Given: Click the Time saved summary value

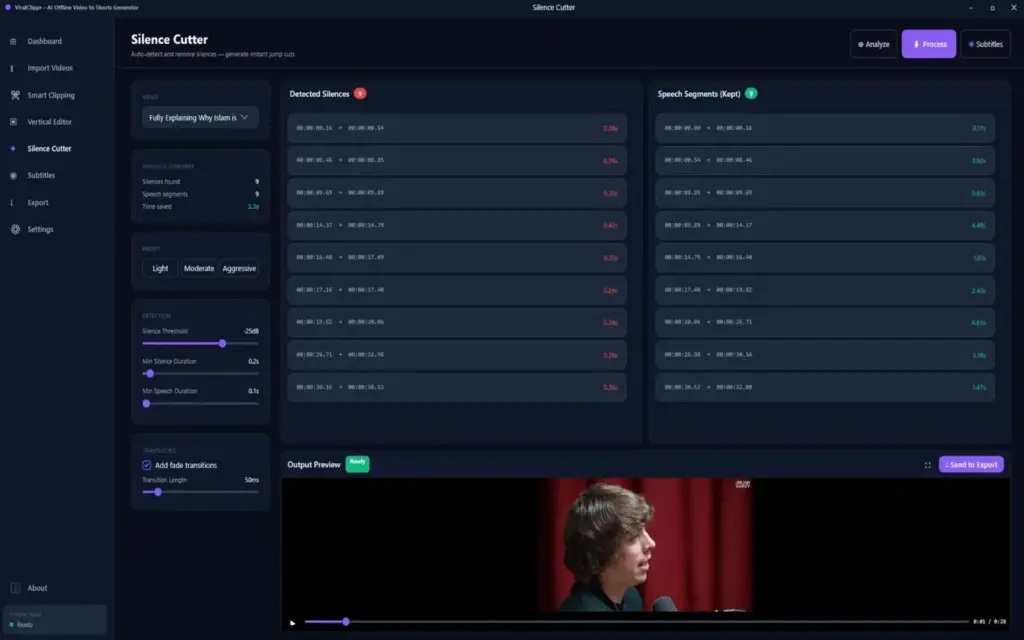Looking at the screenshot, I should coord(253,206).
